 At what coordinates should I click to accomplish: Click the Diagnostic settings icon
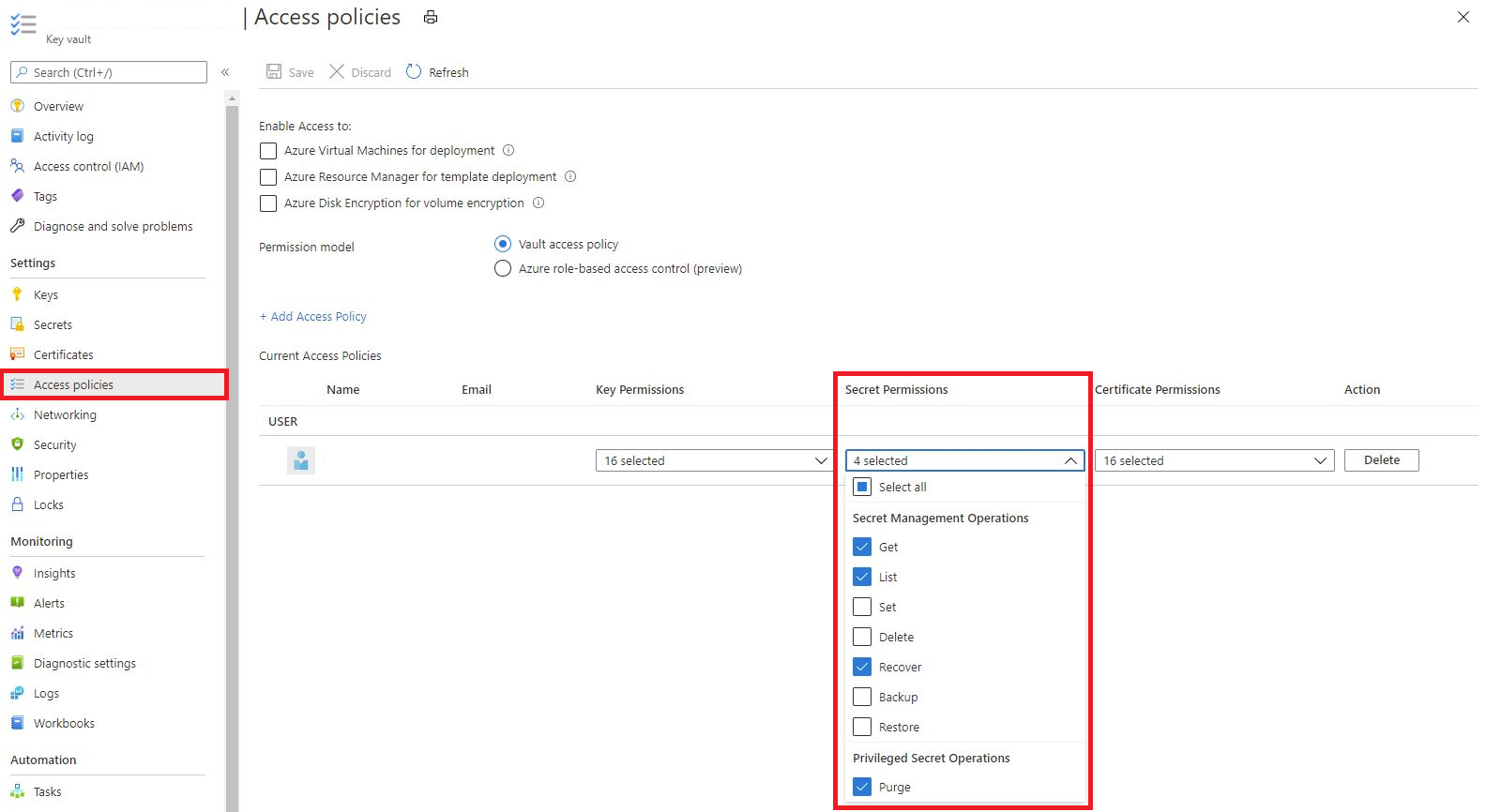pos(17,663)
